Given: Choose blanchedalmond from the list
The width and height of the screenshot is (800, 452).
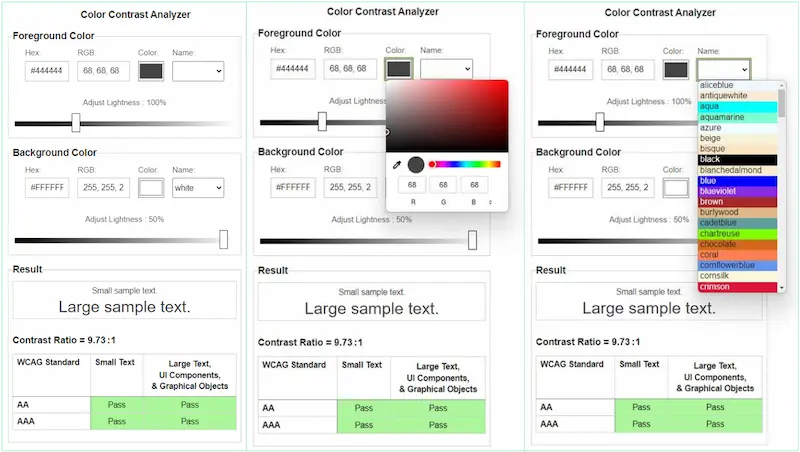Looking at the screenshot, I should click(738, 170).
